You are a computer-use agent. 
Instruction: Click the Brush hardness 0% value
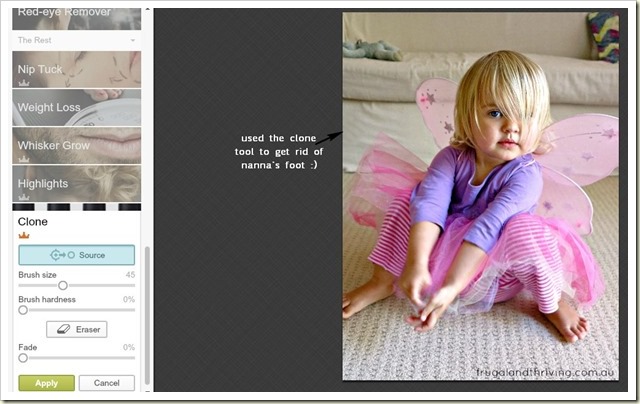[x=129, y=299]
